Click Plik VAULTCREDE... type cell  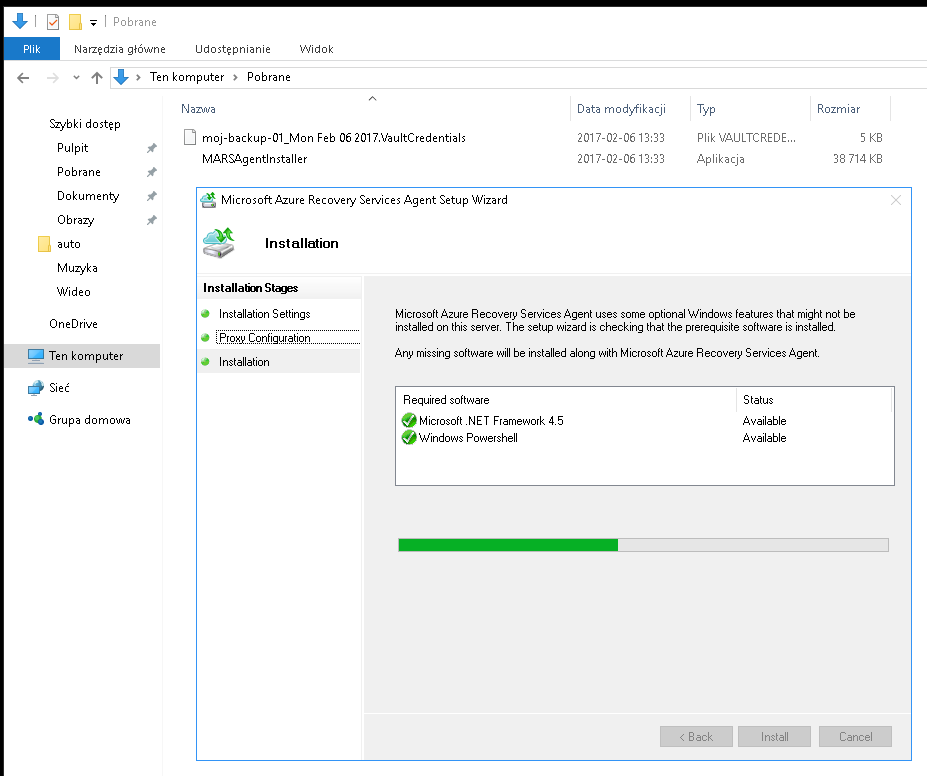click(746, 138)
